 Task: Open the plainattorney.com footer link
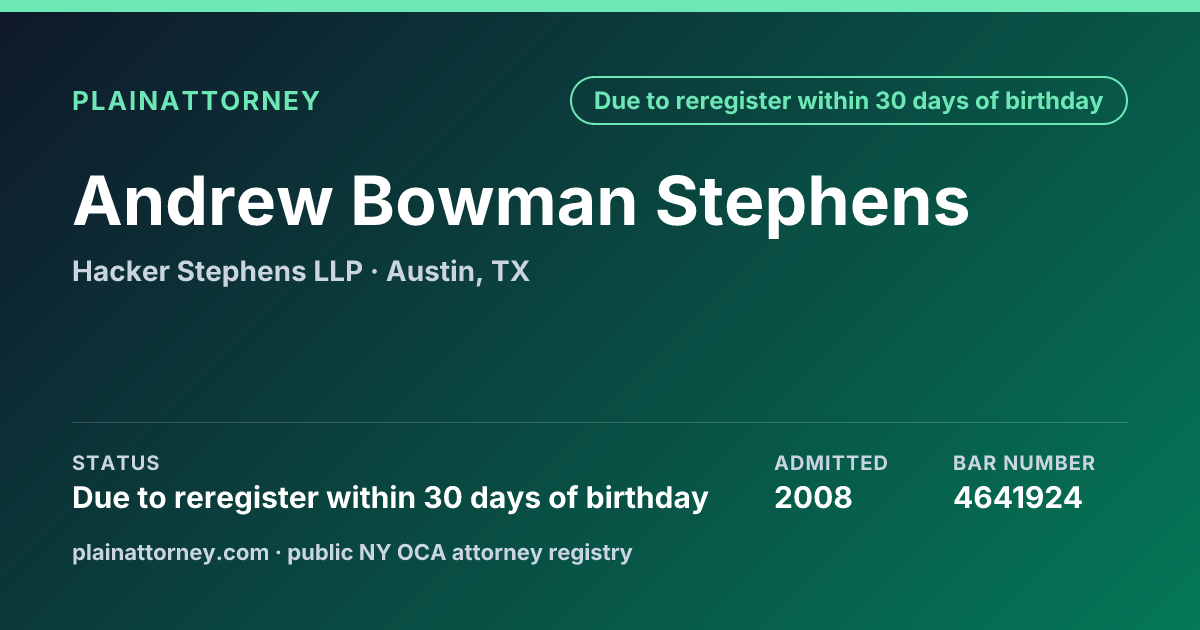click(170, 552)
